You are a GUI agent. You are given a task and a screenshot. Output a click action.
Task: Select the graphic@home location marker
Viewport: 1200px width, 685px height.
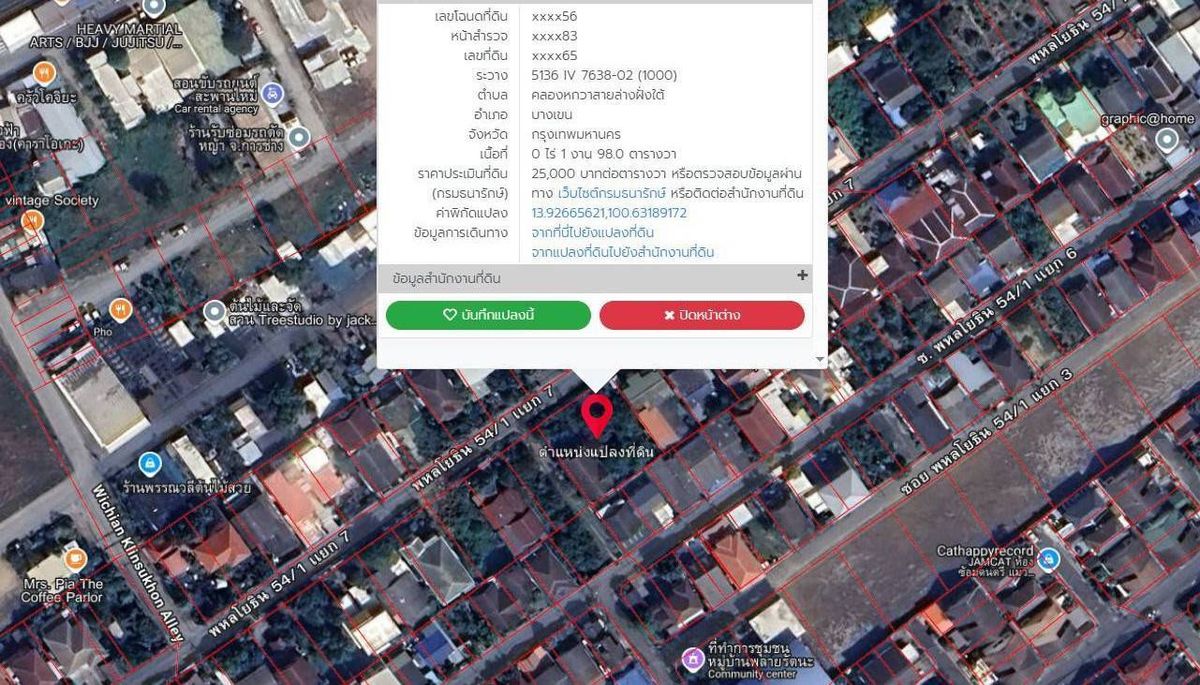[x=1165, y=139]
